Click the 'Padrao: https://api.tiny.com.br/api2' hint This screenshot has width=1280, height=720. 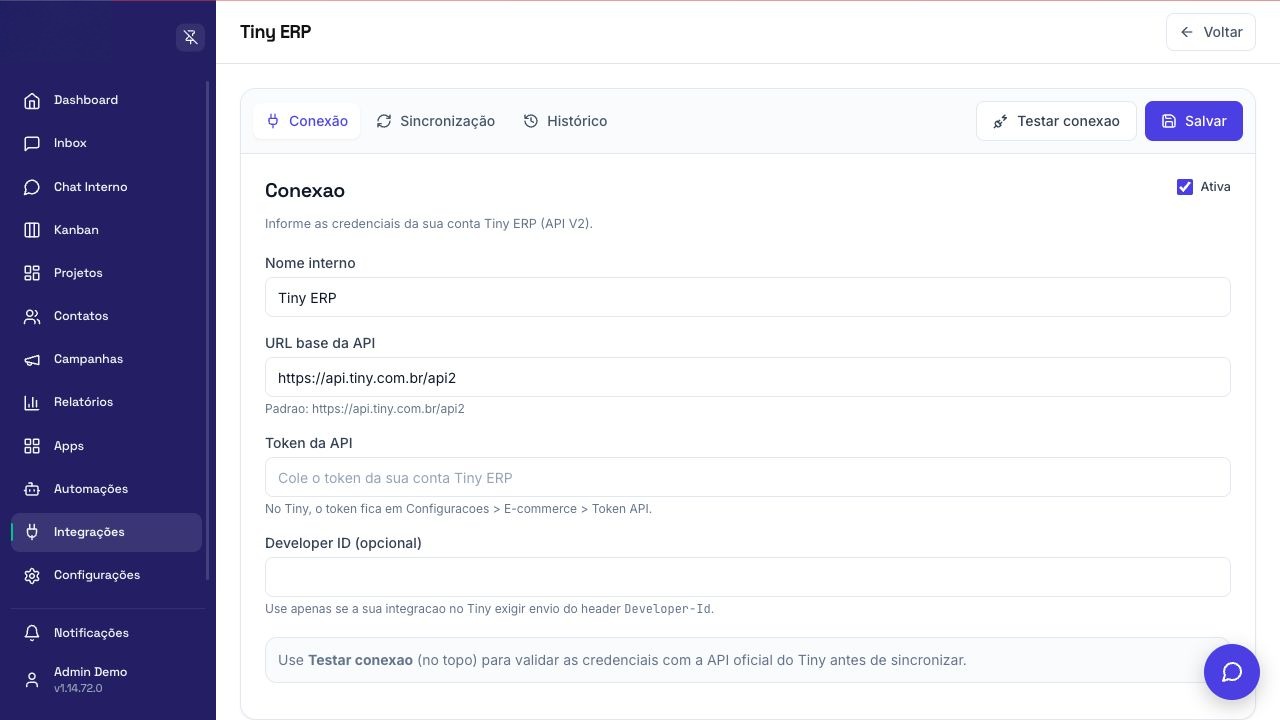pos(365,409)
